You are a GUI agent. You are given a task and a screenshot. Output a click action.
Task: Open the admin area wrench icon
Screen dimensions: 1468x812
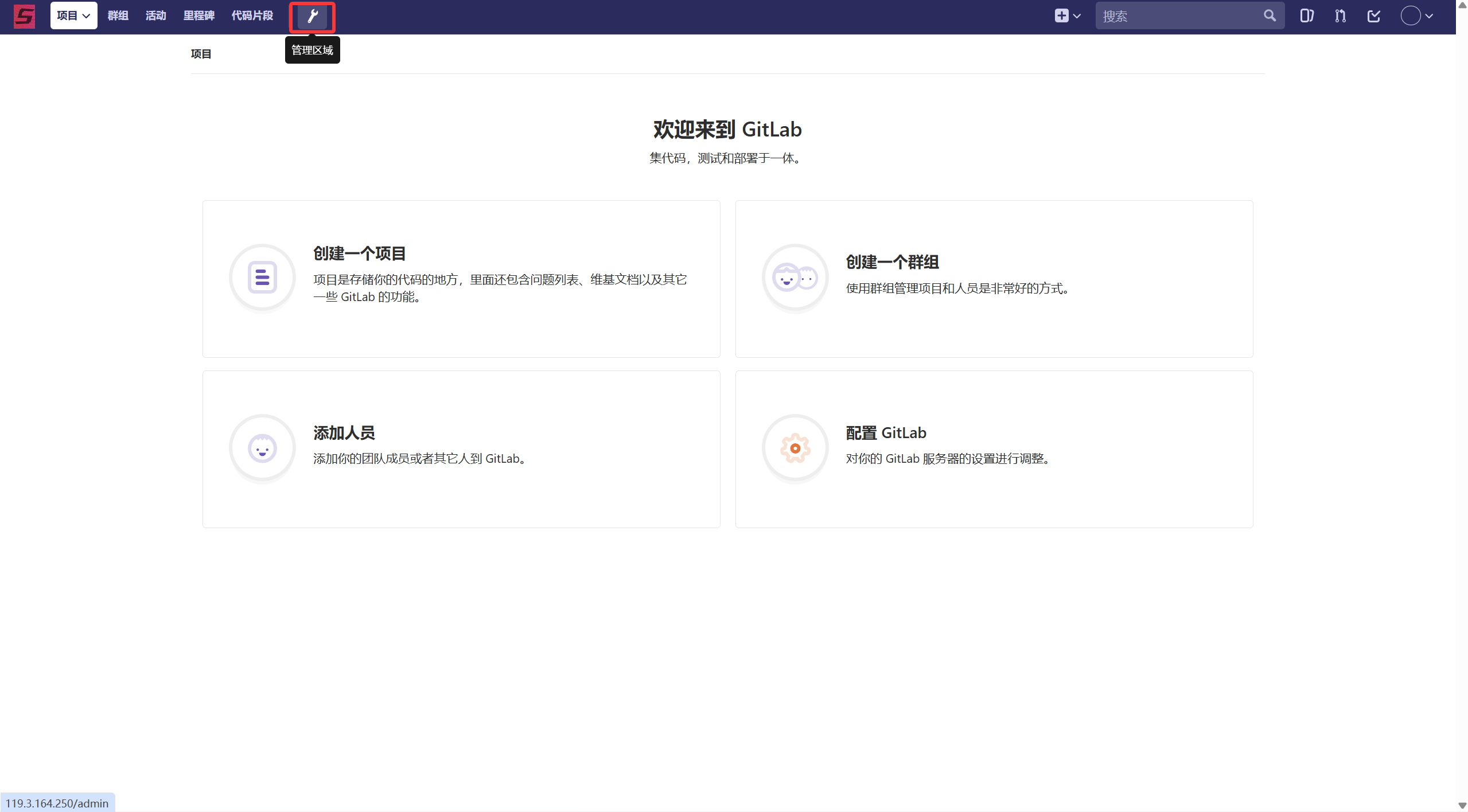[x=313, y=16]
